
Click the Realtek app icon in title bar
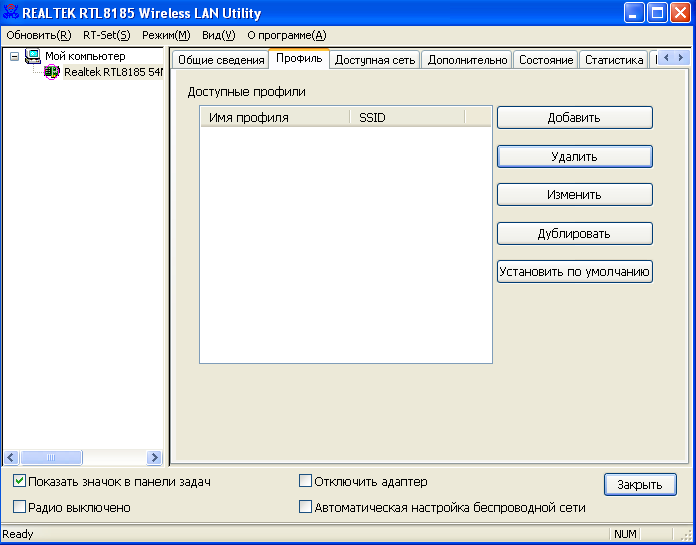11,13
